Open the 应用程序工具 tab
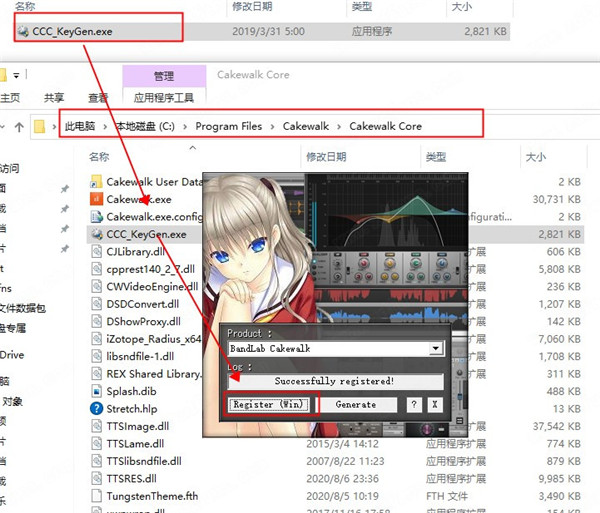The image size is (600, 513). pyautogui.click(x=164, y=98)
